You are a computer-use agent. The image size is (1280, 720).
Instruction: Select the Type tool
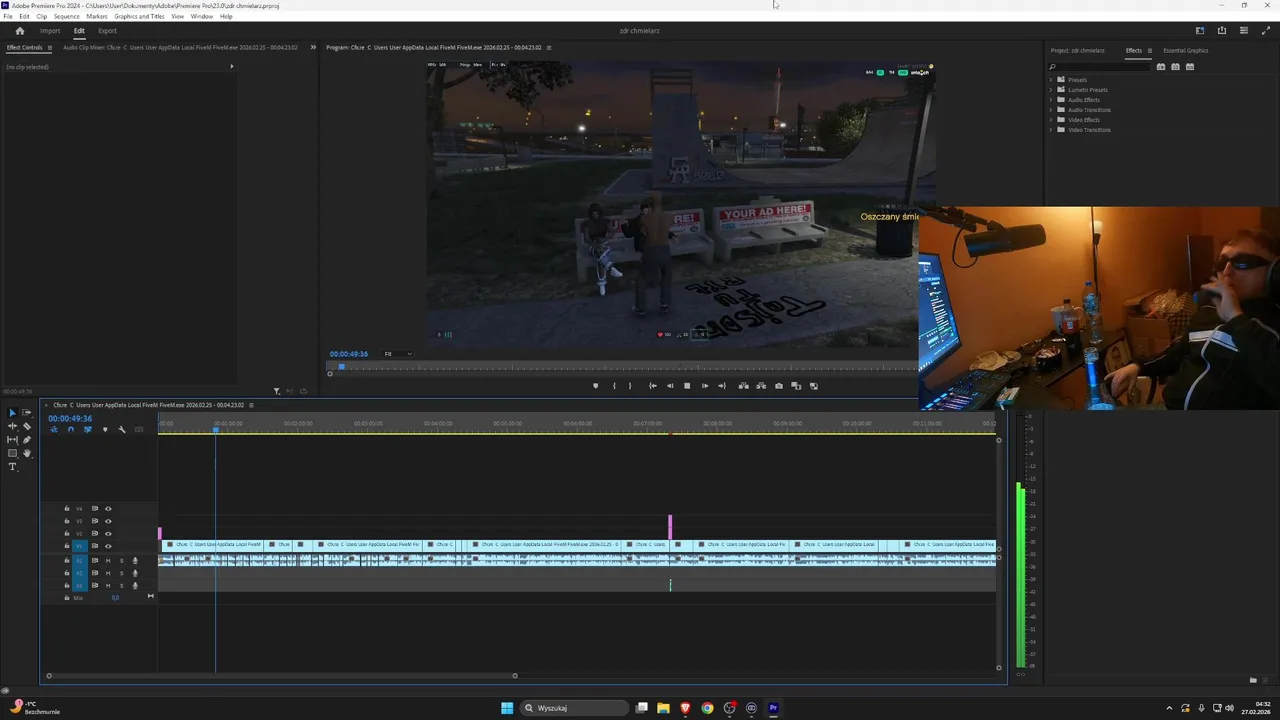tap(13, 467)
